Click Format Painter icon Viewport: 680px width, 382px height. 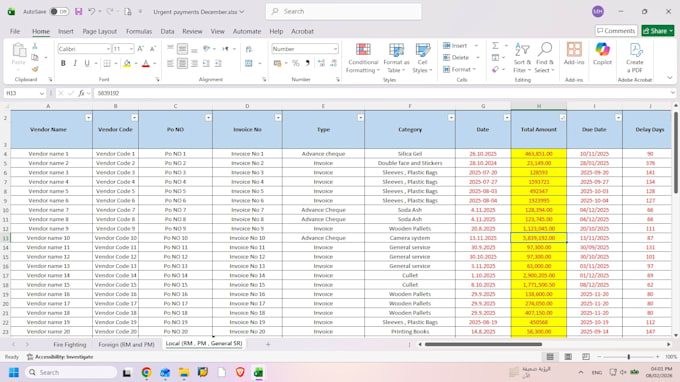coord(35,69)
